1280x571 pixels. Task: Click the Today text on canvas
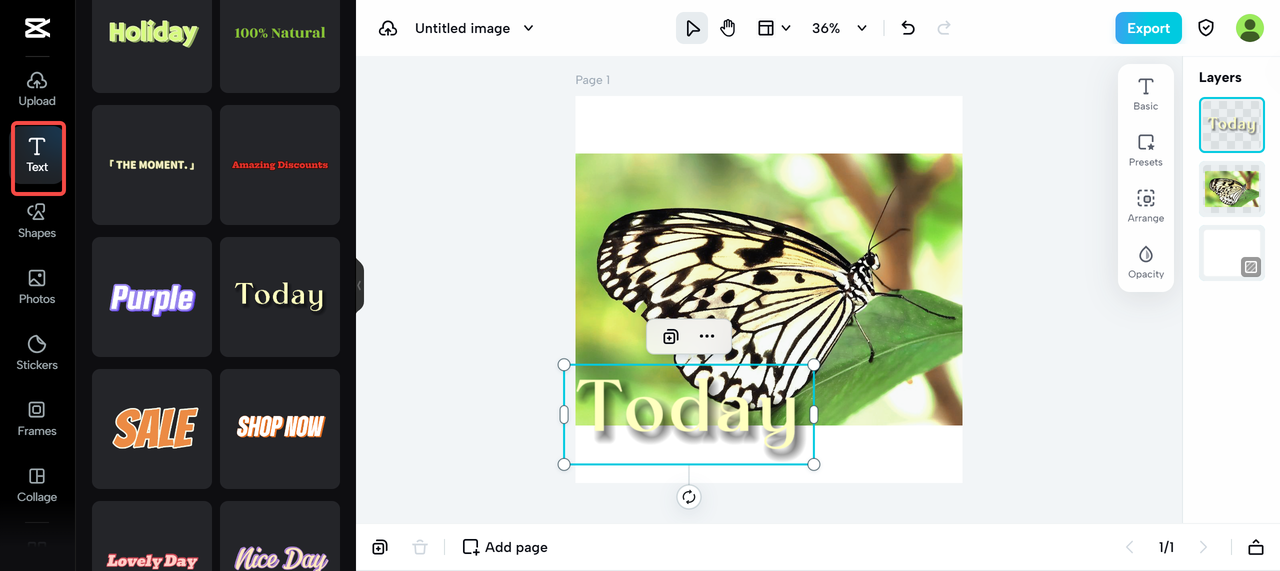click(688, 413)
